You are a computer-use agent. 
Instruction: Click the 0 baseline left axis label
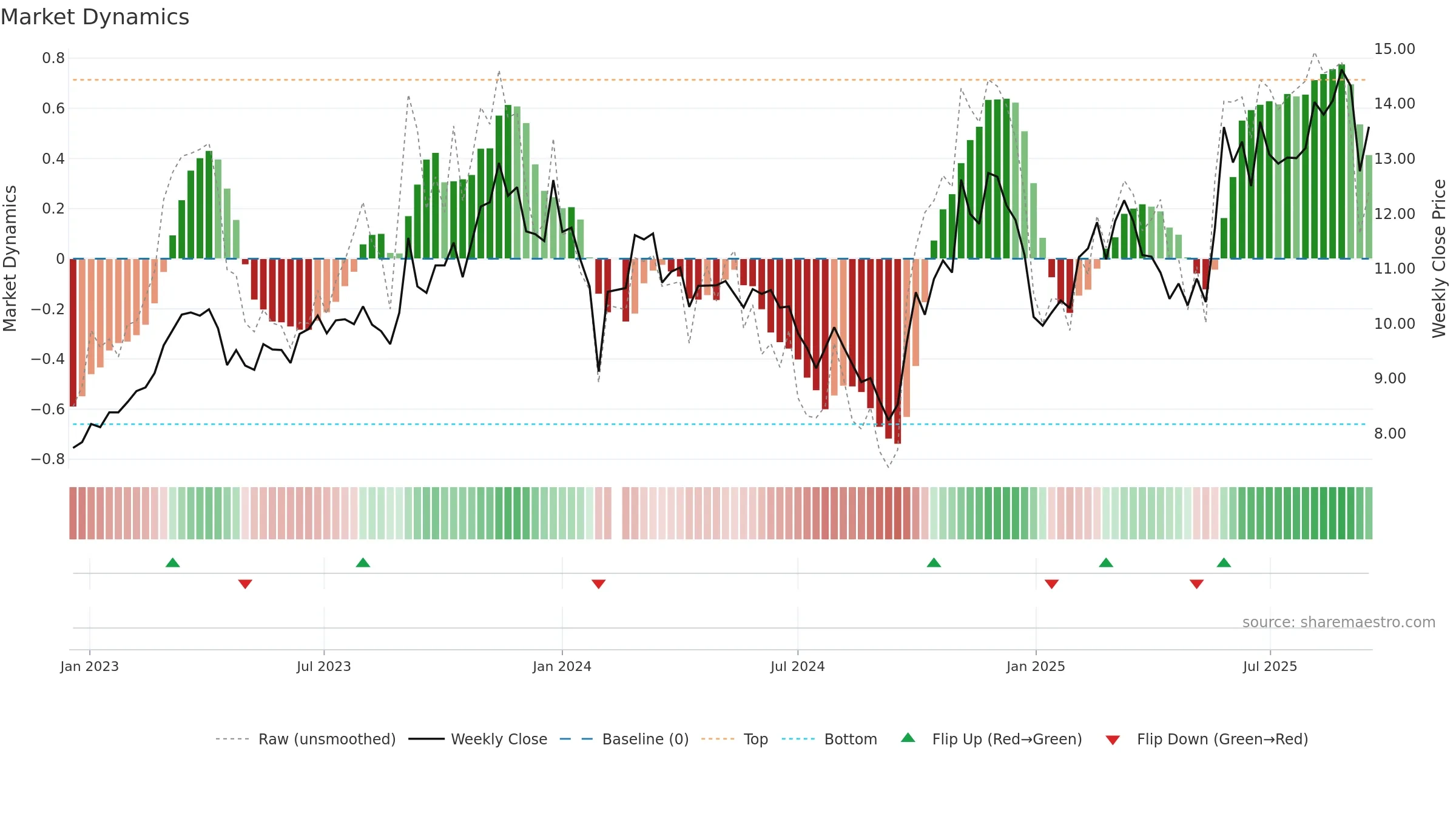tap(60, 259)
